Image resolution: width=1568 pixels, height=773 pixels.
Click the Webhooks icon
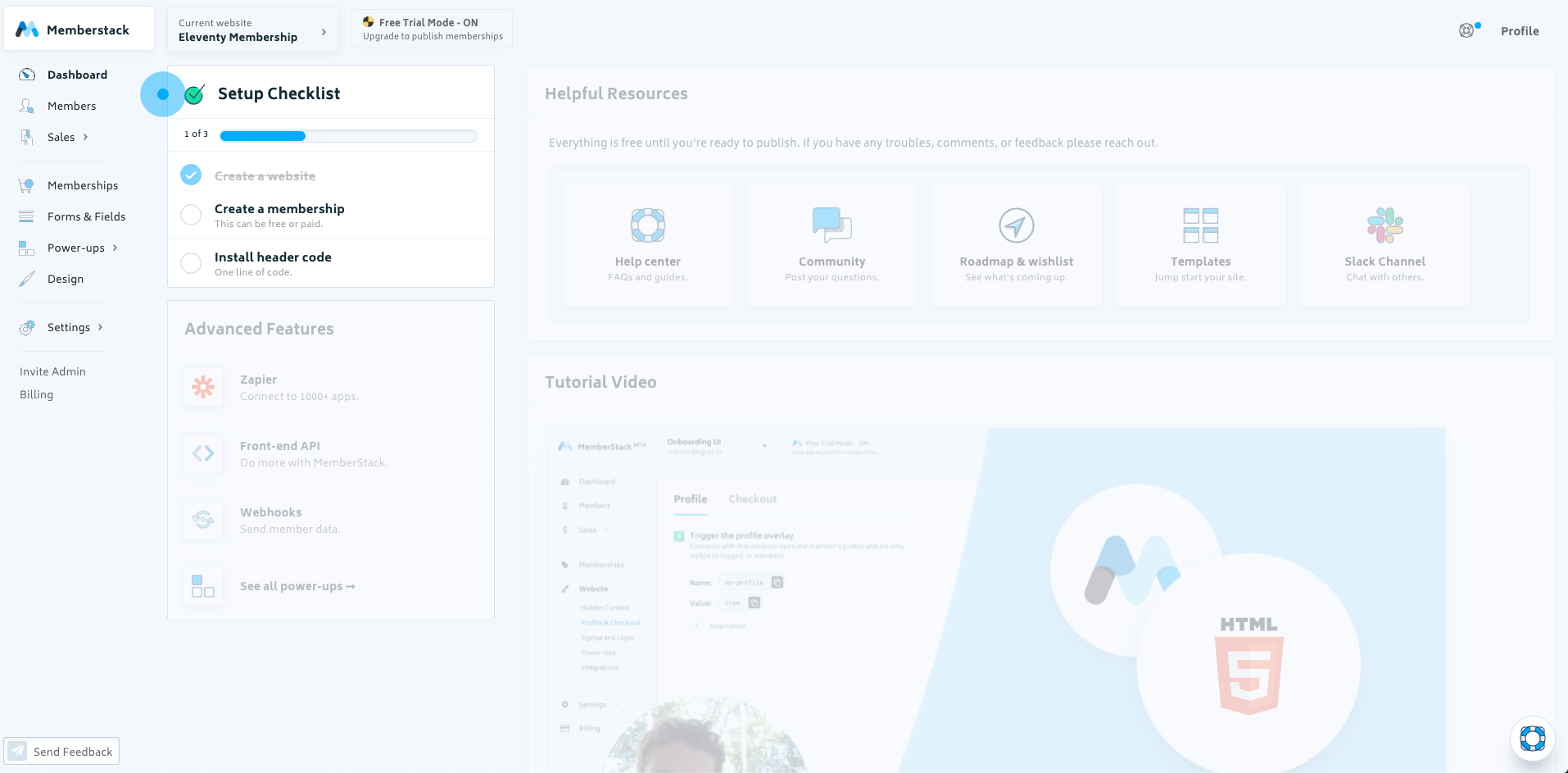coord(203,520)
